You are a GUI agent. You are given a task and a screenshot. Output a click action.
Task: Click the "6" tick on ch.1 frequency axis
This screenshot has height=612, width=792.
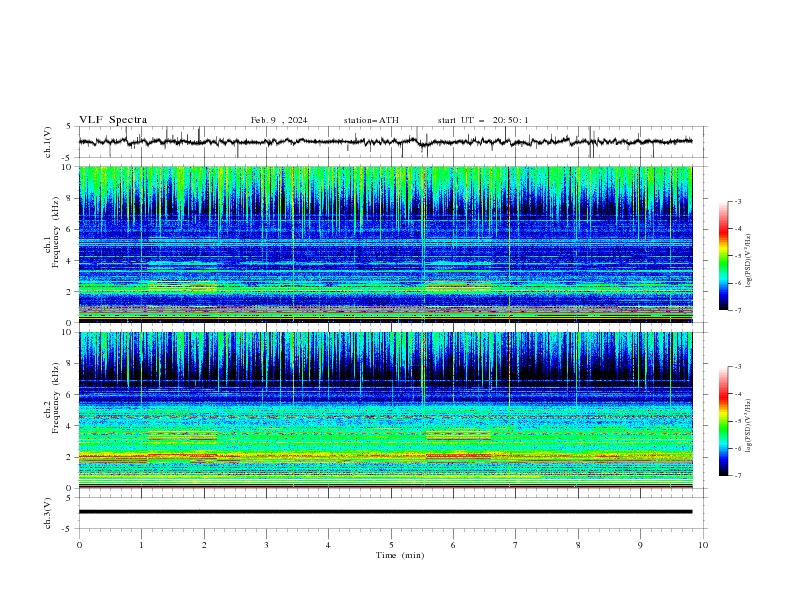click(70, 229)
